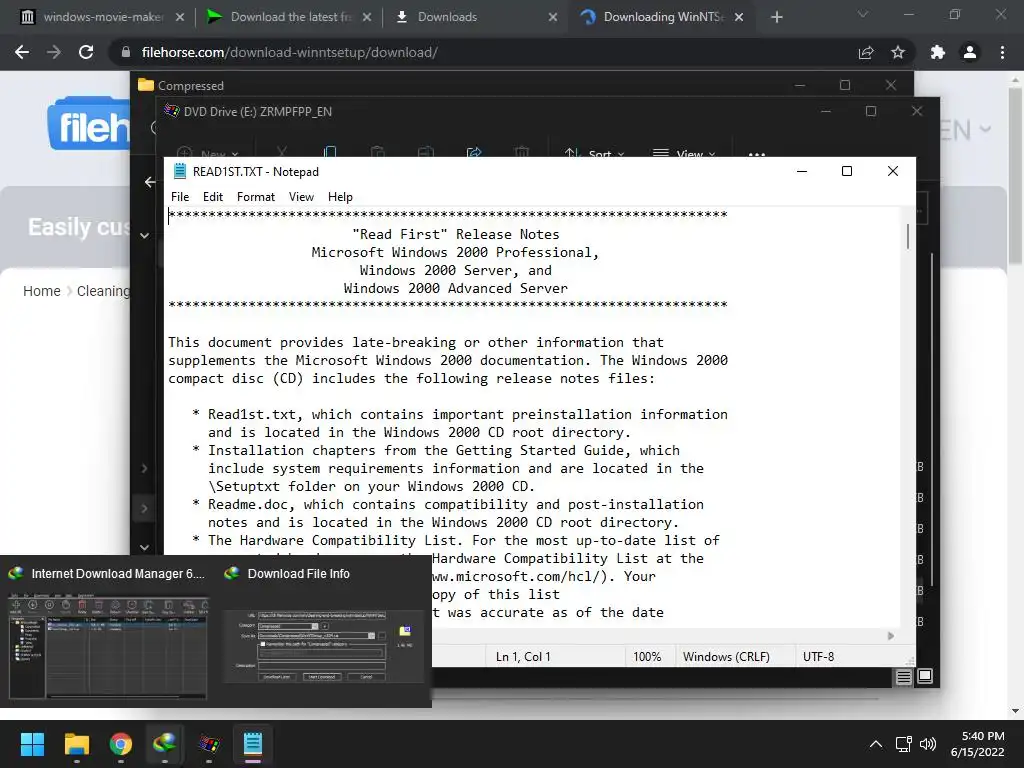
Task: Open View dropdown in DVD Drive window
Action: click(x=684, y=153)
